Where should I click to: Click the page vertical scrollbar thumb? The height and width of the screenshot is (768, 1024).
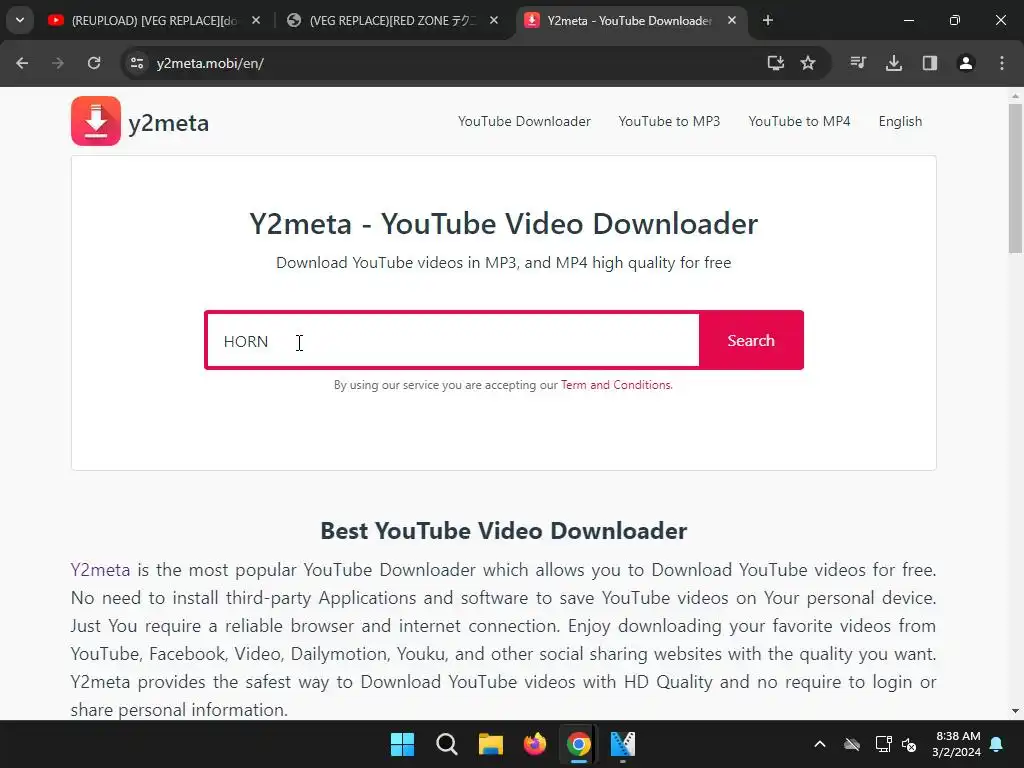click(1015, 178)
